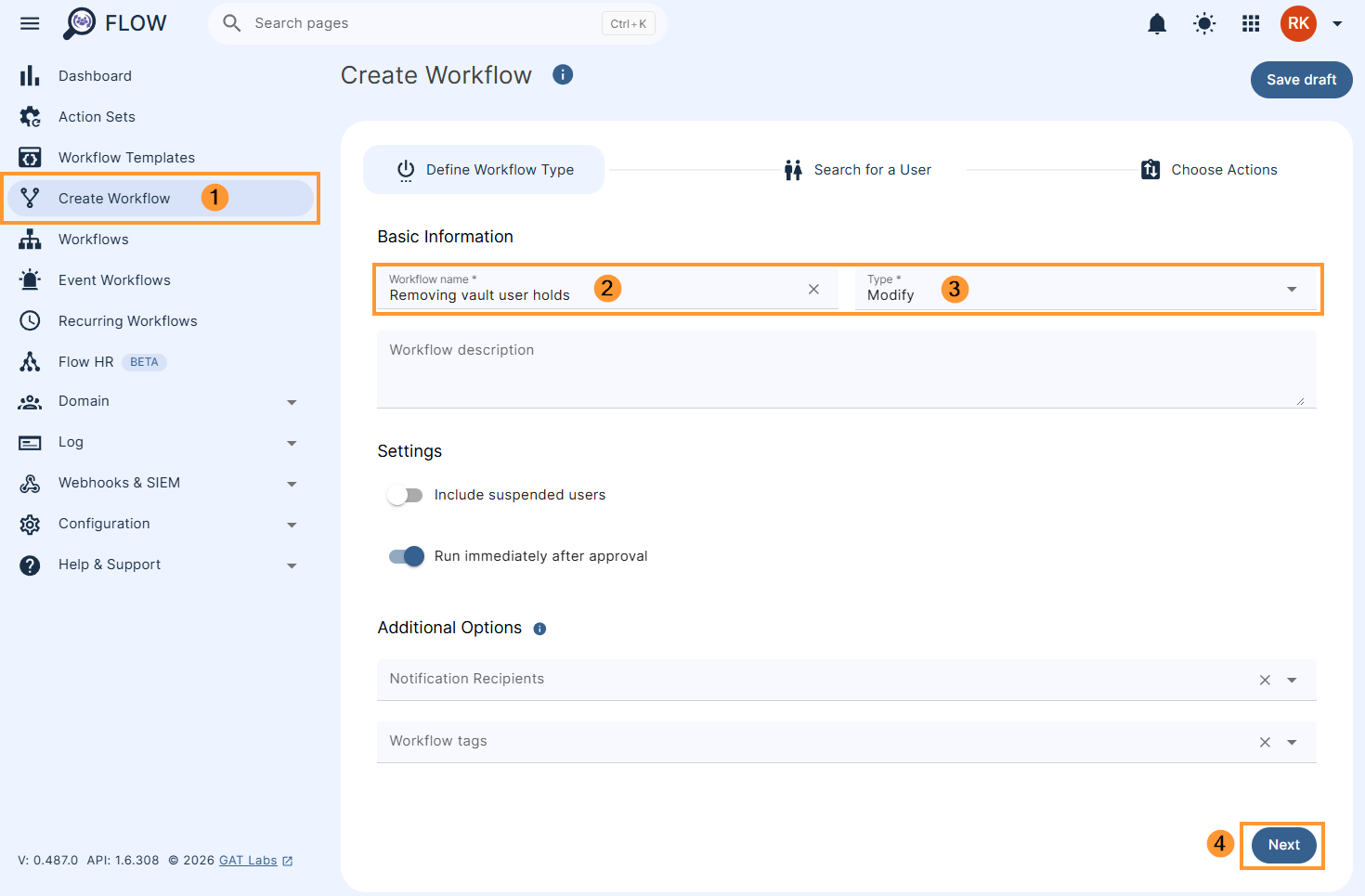Click the Webhooks & SIEM icon

[x=30, y=484]
